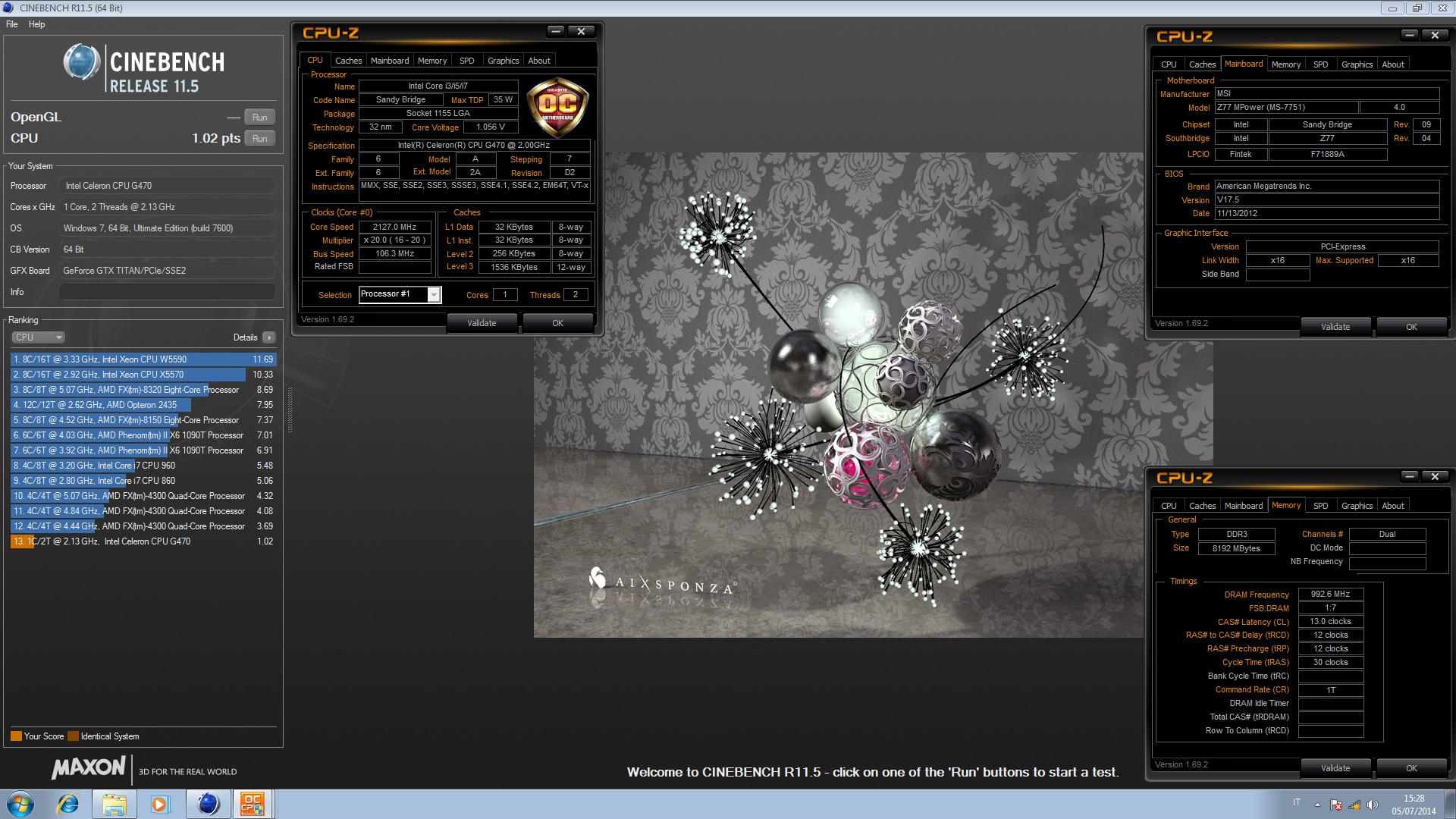Switch to CPU-Z OC taskbar icon
The image size is (1456, 819).
click(x=253, y=804)
